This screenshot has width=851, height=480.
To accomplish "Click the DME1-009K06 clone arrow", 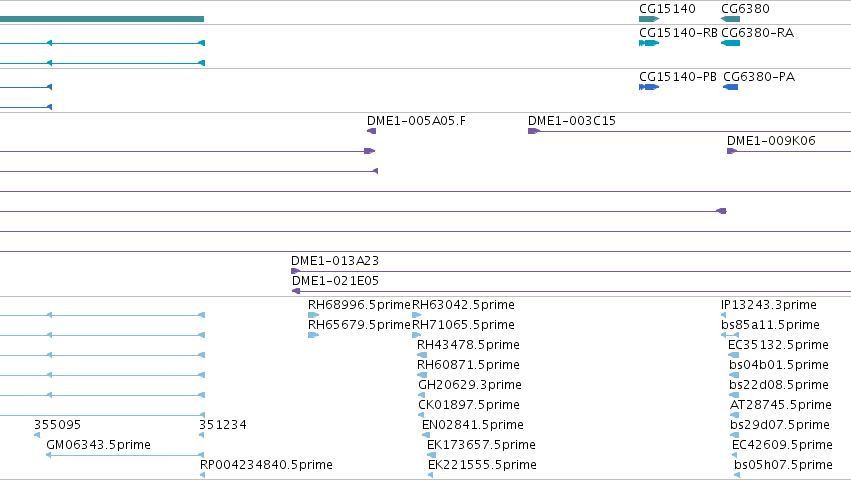I will point(732,151).
